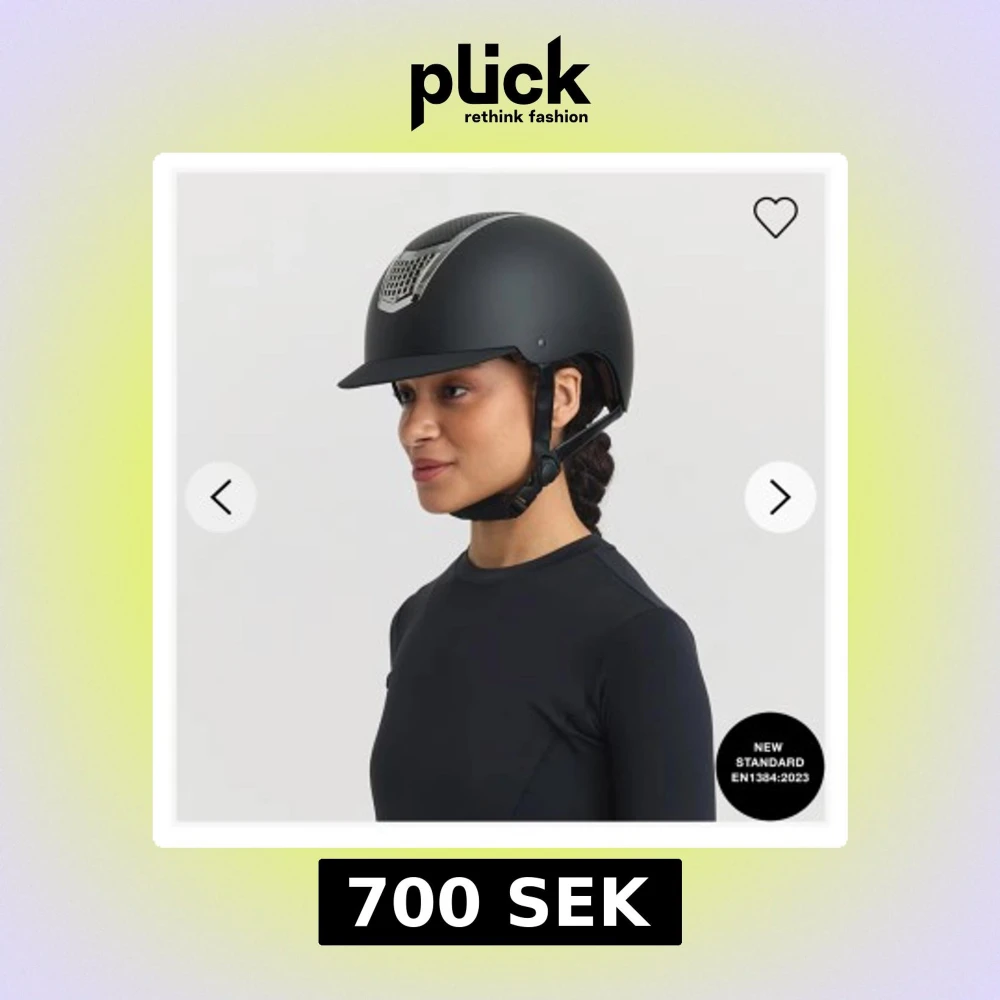Viewport: 1000px width, 1000px height.
Task: Click the helmet chin strap buckle
Action: pyautogui.click(x=548, y=471)
